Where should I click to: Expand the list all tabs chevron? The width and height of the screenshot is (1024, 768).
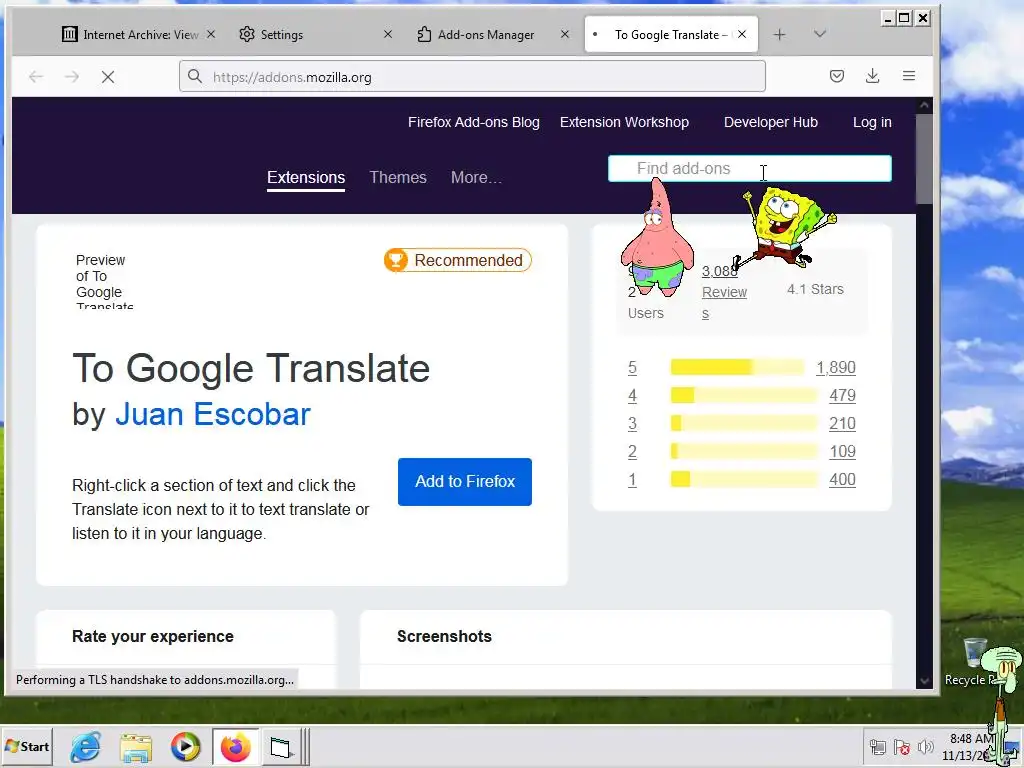820,34
